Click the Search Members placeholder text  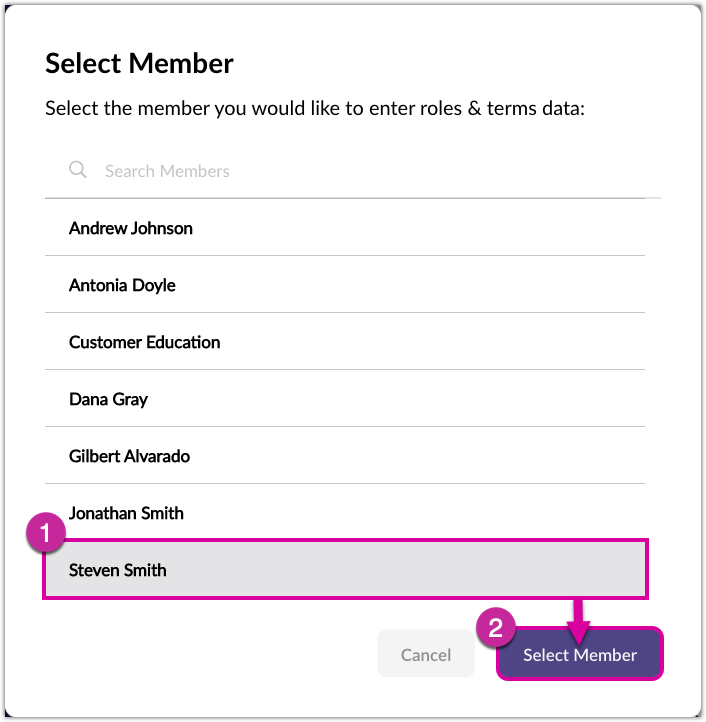pos(167,171)
